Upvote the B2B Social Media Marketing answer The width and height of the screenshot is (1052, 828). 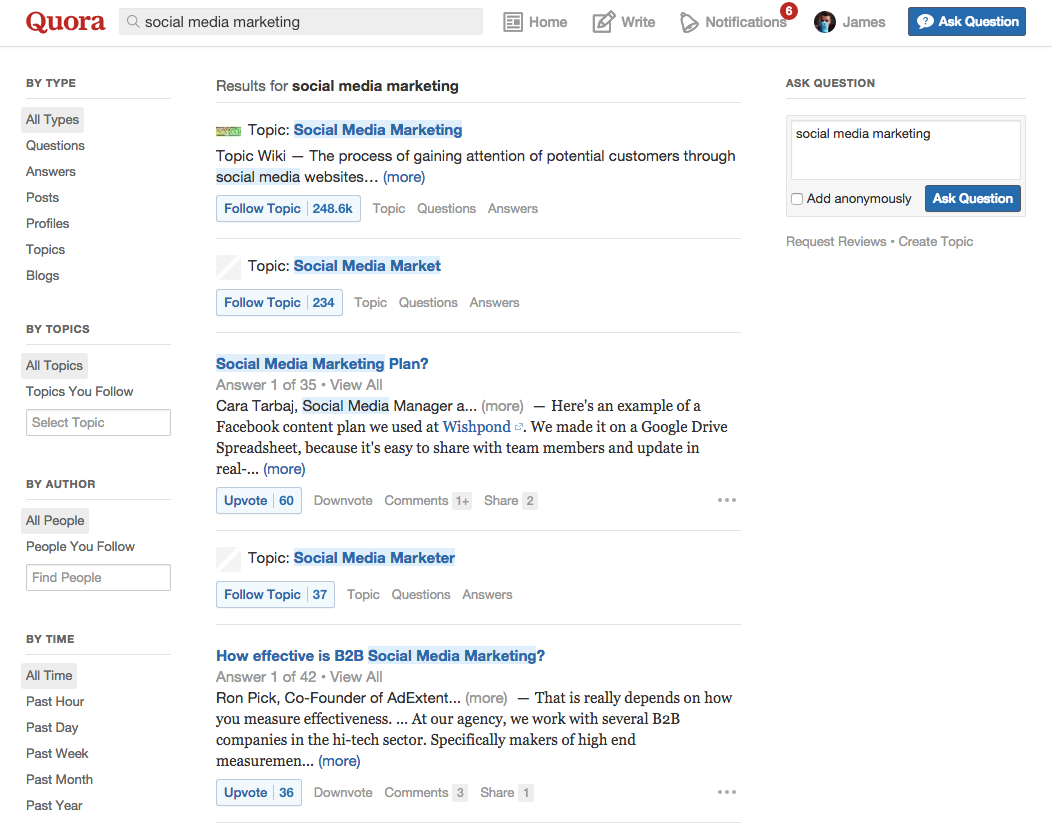(x=245, y=792)
